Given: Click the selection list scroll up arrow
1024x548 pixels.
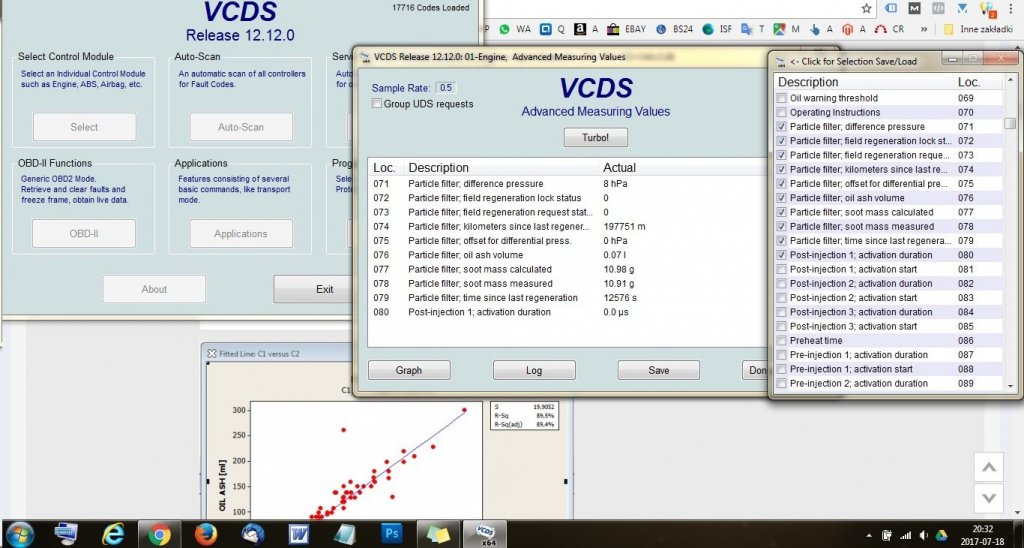Looking at the screenshot, I should [x=1011, y=82].
